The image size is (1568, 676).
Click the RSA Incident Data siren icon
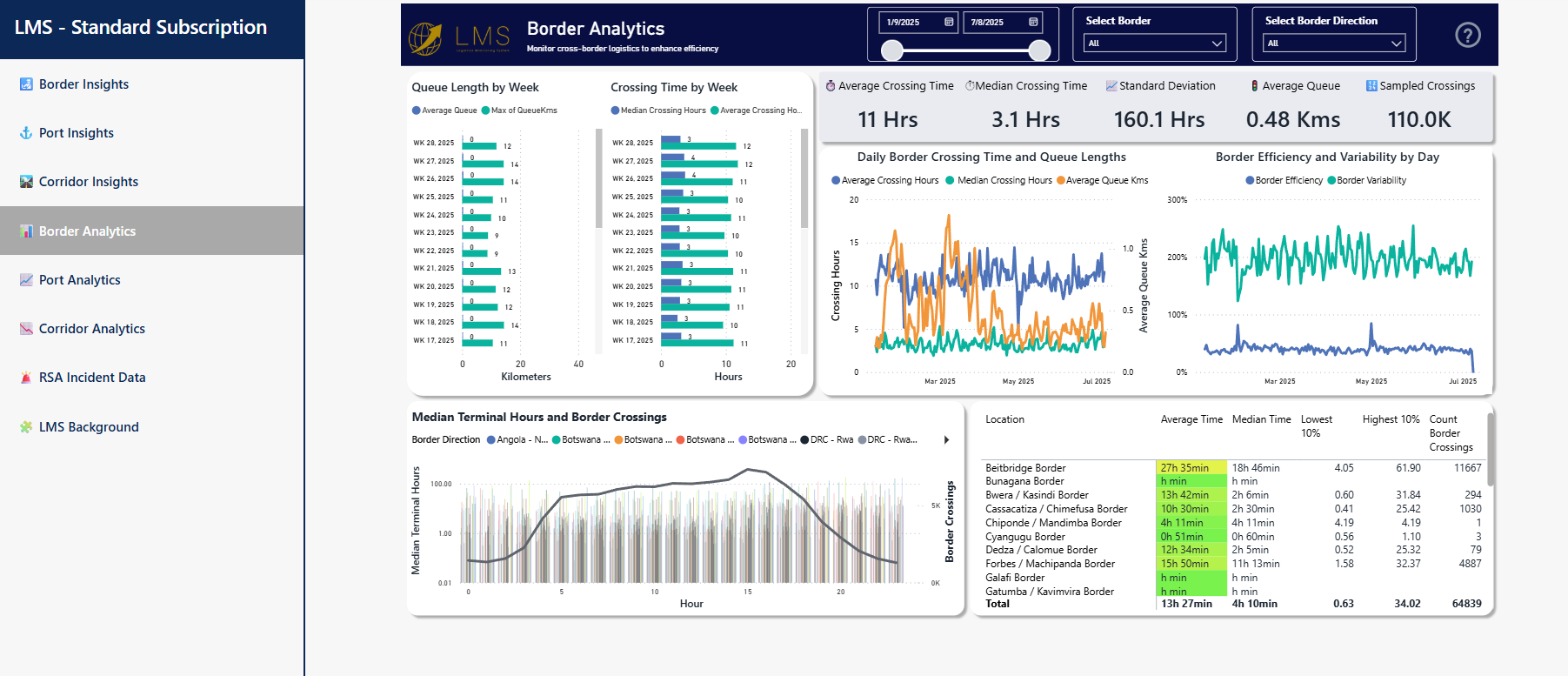click(26, 378)
